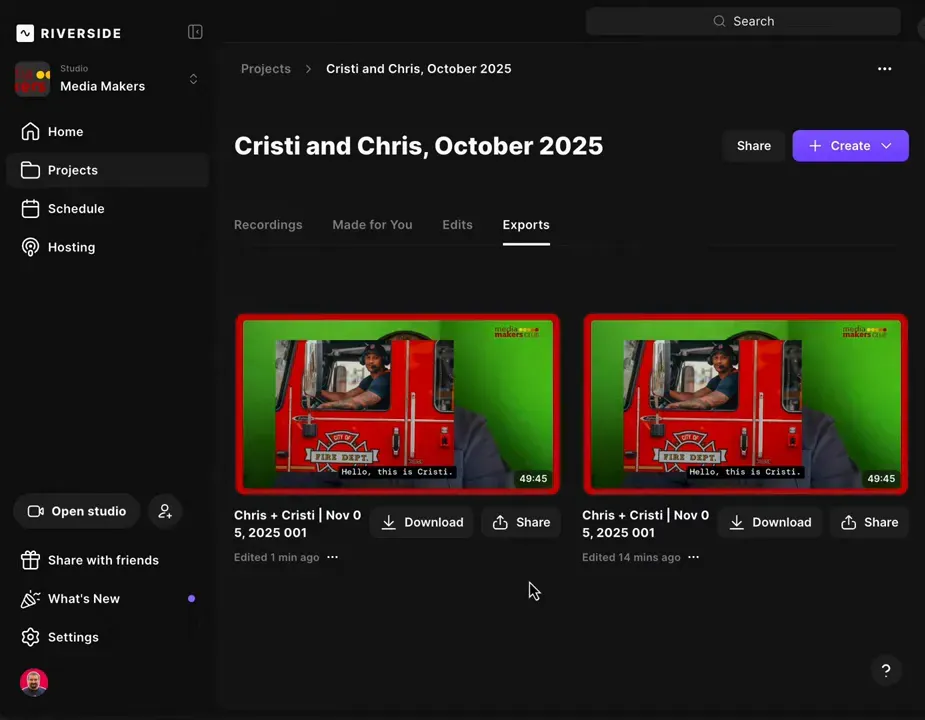The height and width of the screenshot is (720, 925).
Task: Open studio with the camera button
Action: coord(76,511)
